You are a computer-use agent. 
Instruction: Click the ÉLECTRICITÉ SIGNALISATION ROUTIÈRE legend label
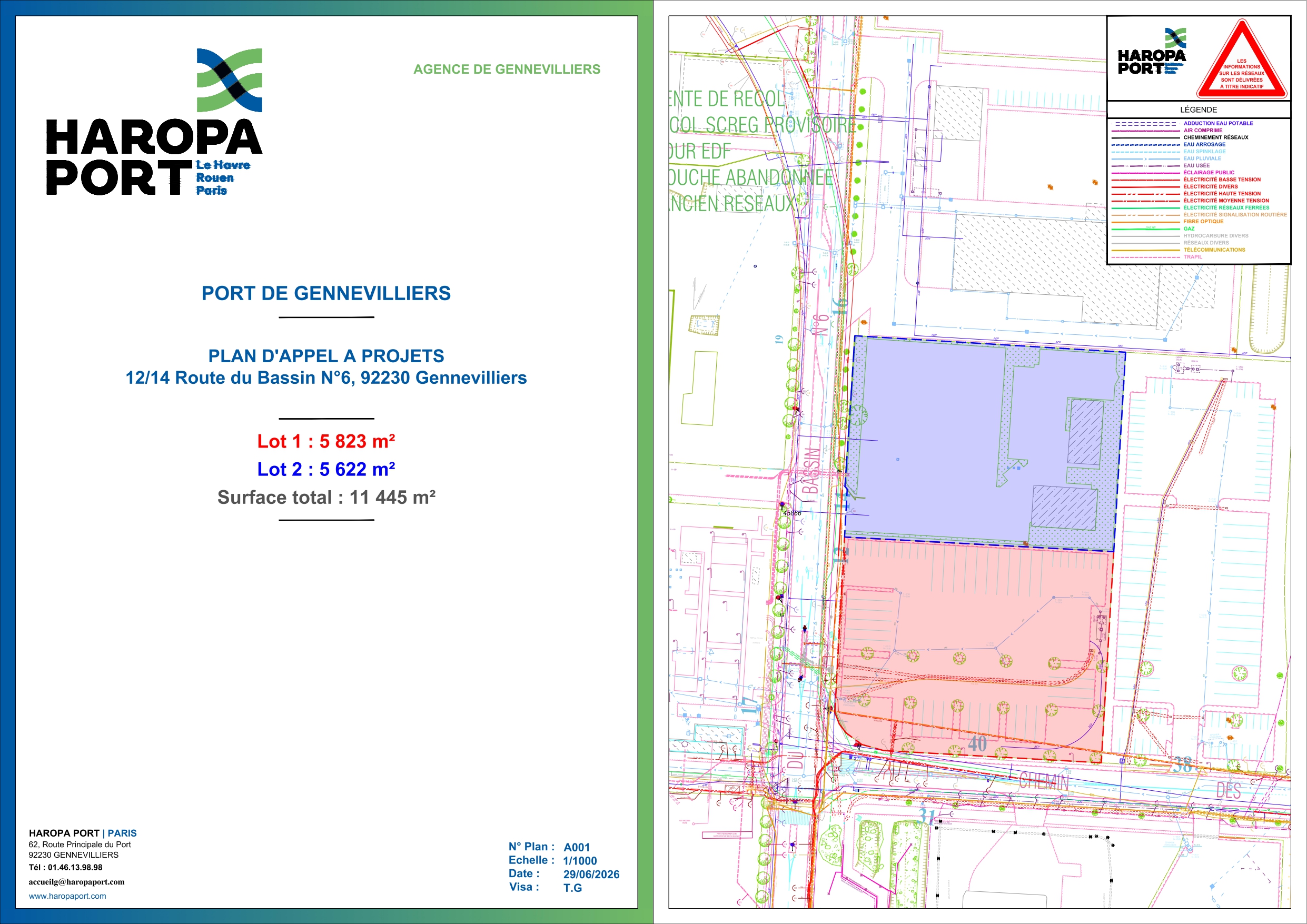(x=1235, y=215)
